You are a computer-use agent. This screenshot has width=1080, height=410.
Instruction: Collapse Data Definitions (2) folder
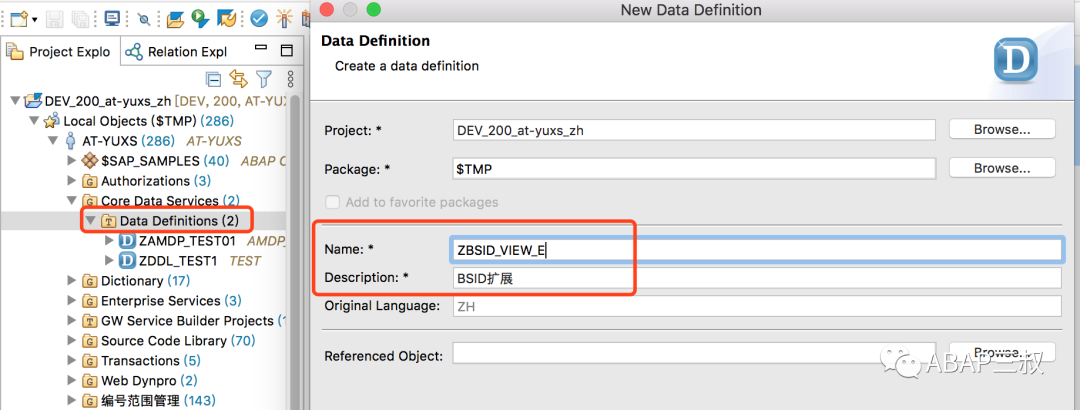point(90,221)
